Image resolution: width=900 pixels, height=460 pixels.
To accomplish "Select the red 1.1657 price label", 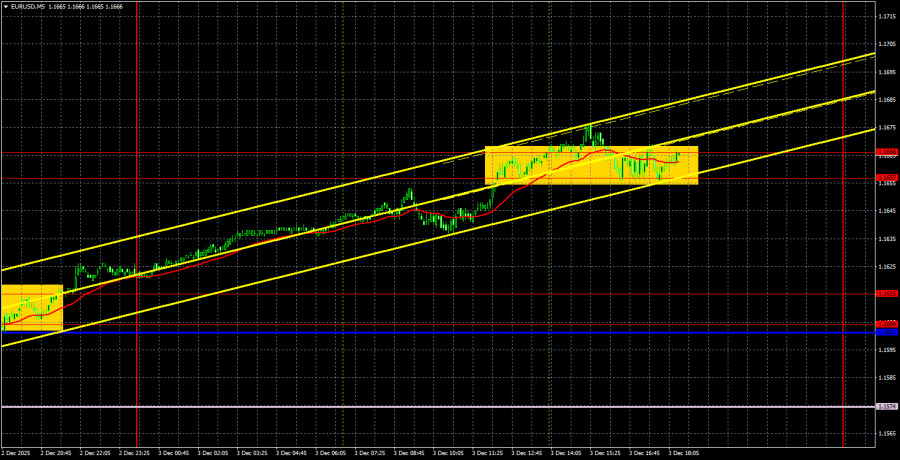I will pyautogui.click(x=886, y=178).
